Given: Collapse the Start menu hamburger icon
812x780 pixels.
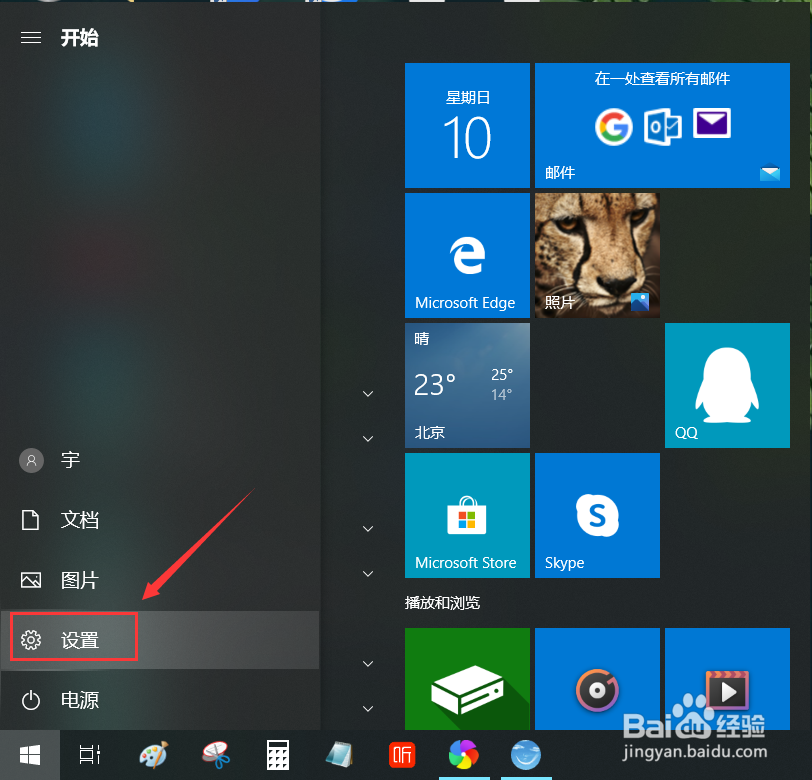Looking at the screenshot, I should (31, 38).
